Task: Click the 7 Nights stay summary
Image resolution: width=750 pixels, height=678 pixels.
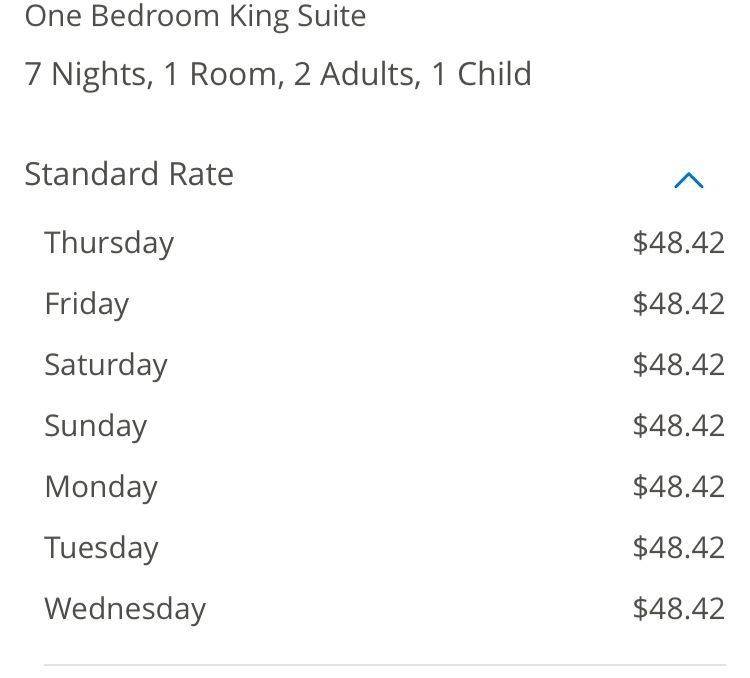Action: point(278,75)
